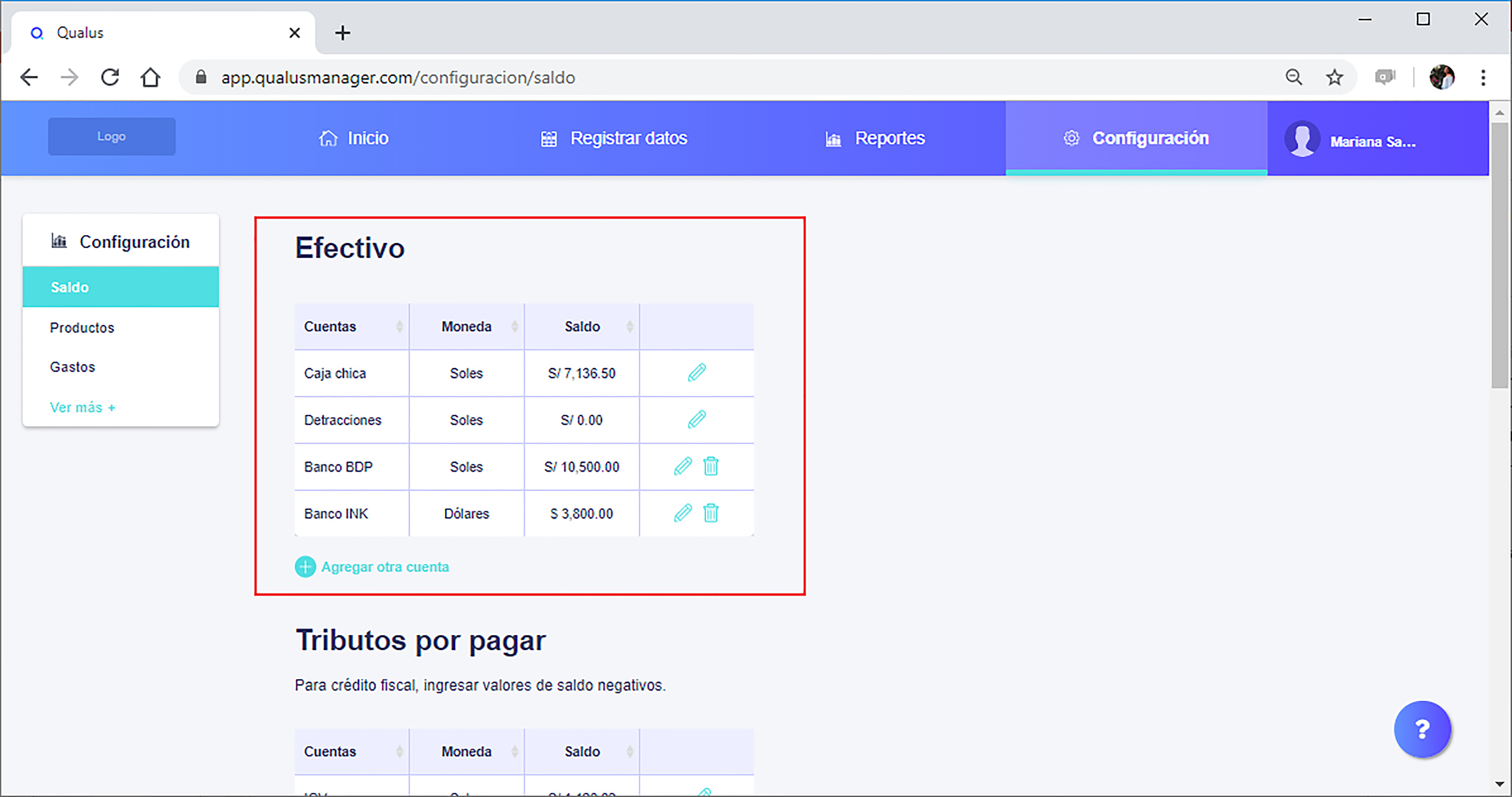
Task: Sort Efectivo table by Moneda
Action: [514, 326]
